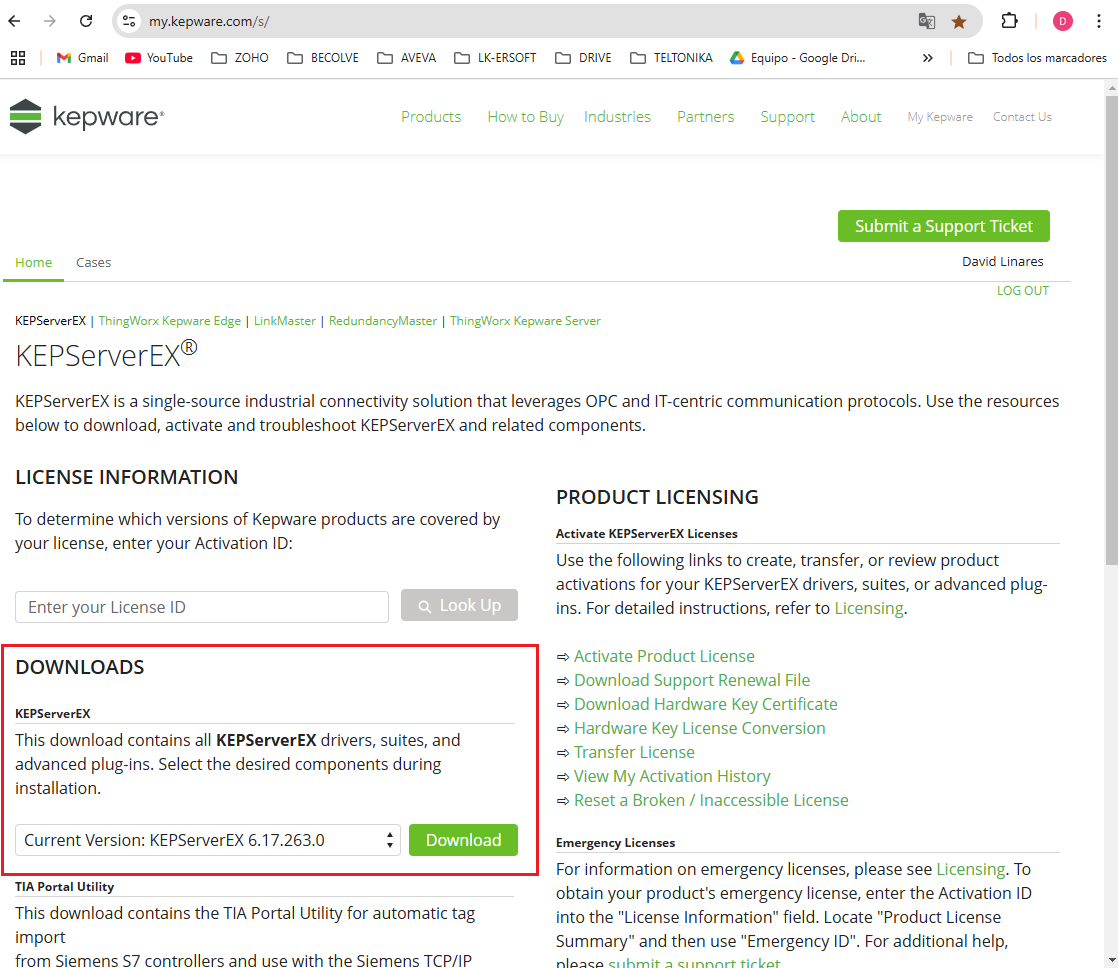Open the Support menu
This screenshot has height=968, width=1118.
787,117
